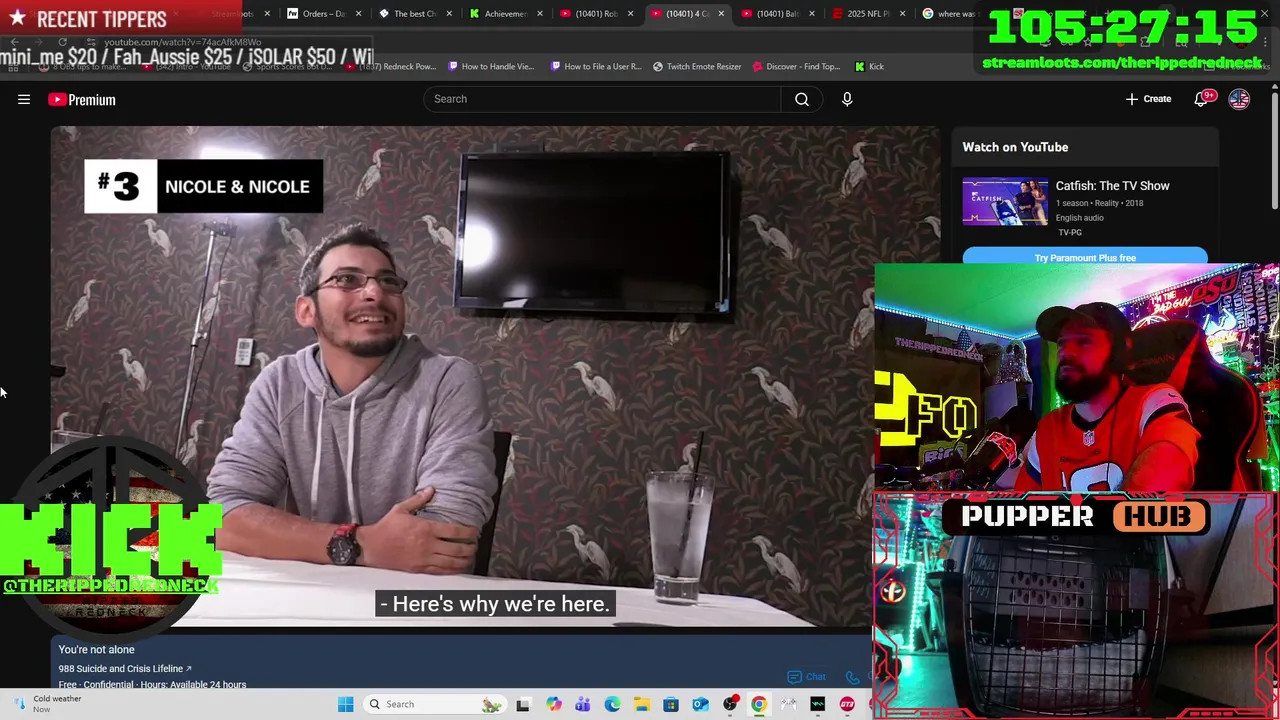1280x720 pixels.
Task: Click the Create button
Action: pos(1148,99)
